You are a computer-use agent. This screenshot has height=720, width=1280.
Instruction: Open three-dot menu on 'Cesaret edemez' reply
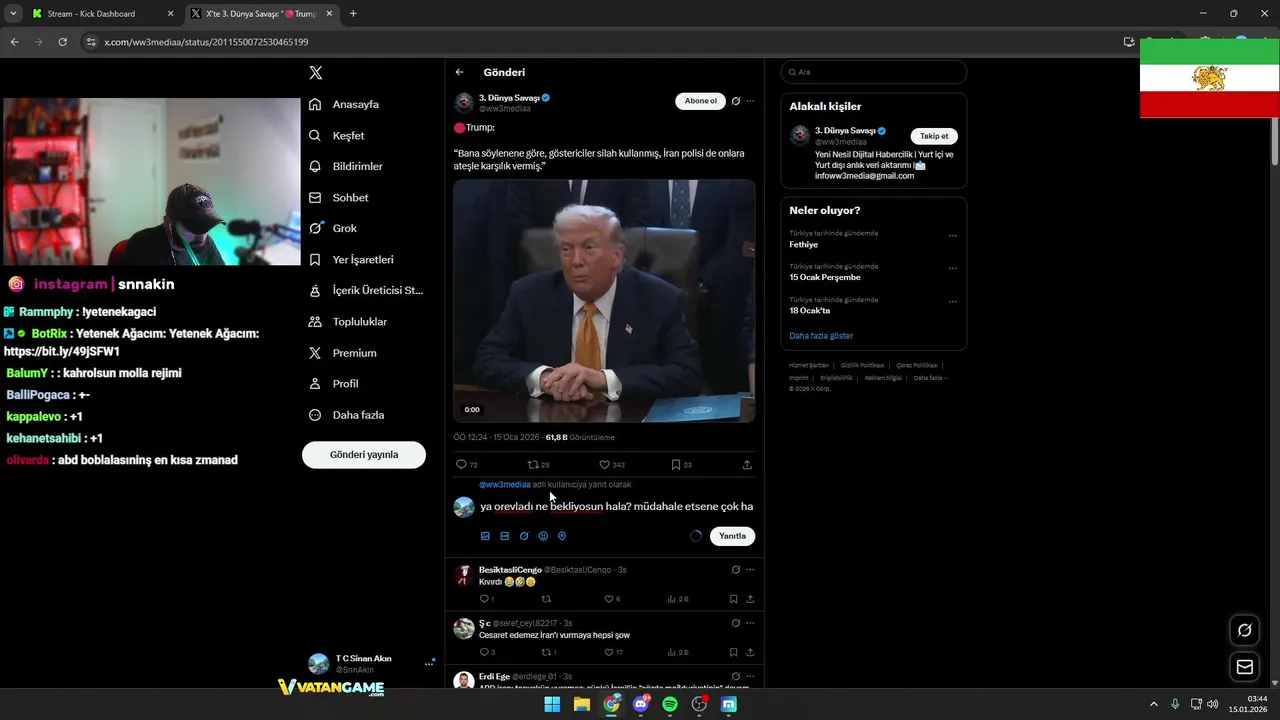click(x=750, y=623)
